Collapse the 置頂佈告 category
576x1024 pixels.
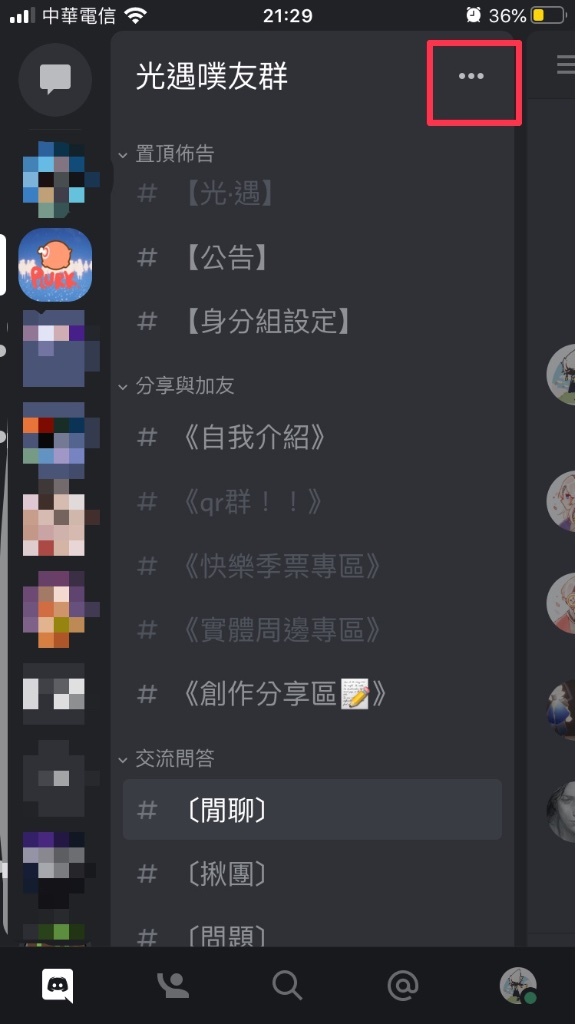tap(167, 154)
